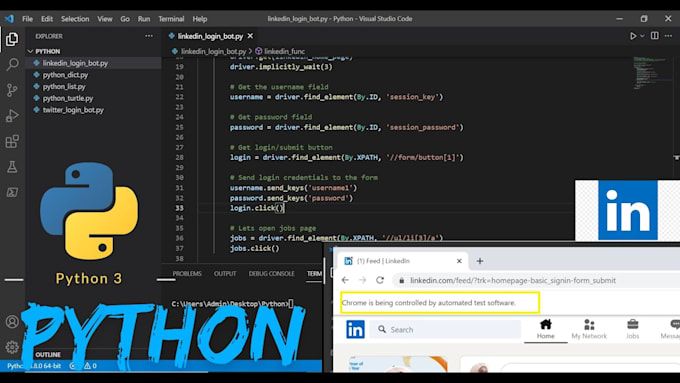The image size is (680, 383).
Task: Click the Run Python File play button
Action: pyautogui.click(x=633, y=36)
